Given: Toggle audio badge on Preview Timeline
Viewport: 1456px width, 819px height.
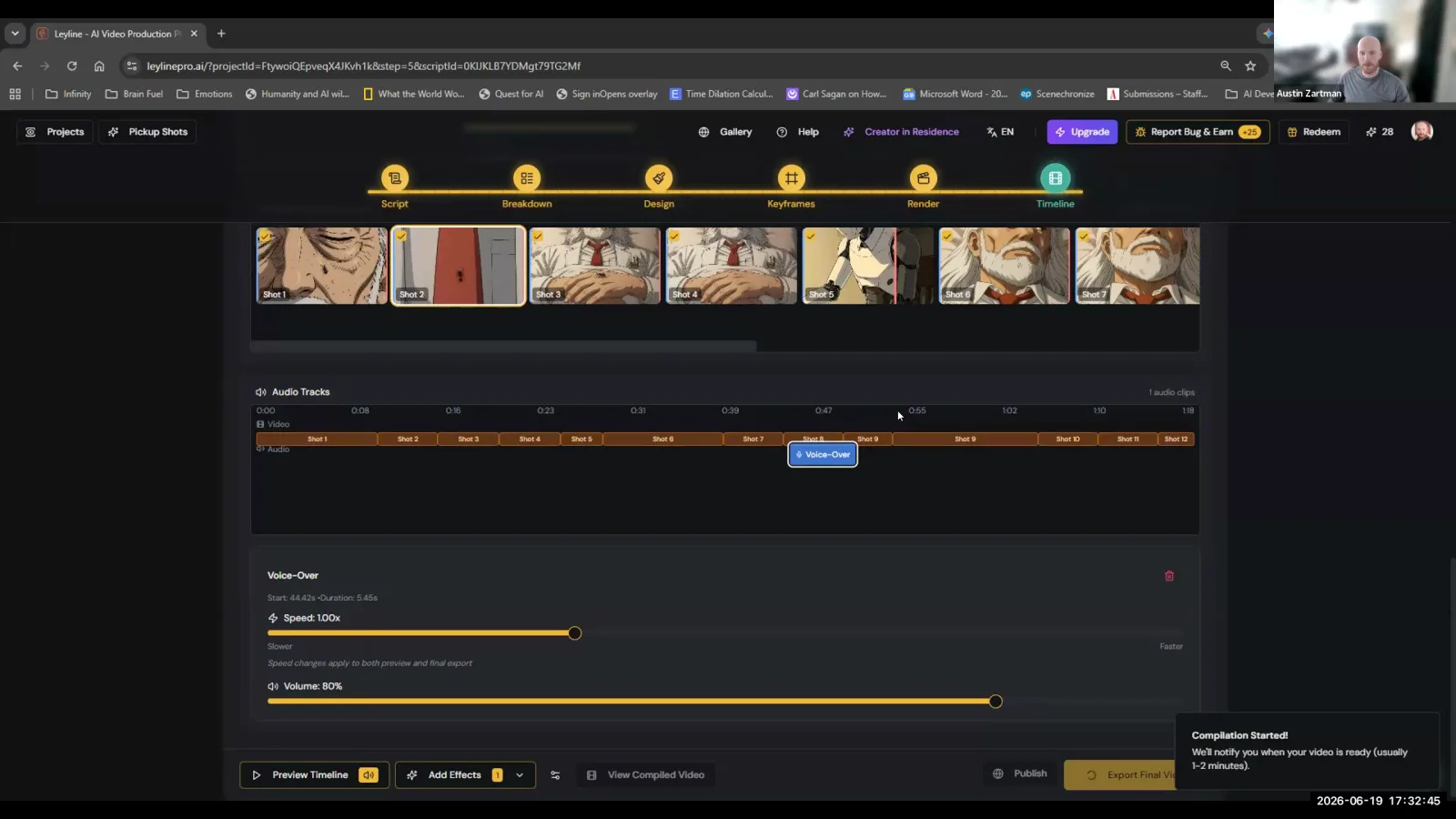Looking at the screenshot, I should click(x=368, y=775).
